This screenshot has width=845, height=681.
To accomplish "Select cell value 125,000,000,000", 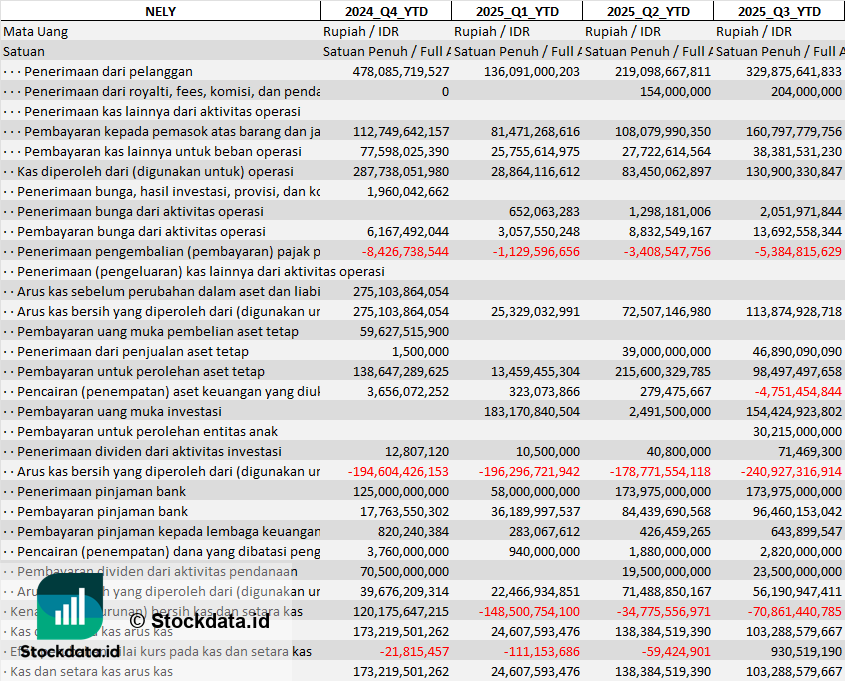I will point(401,490).
